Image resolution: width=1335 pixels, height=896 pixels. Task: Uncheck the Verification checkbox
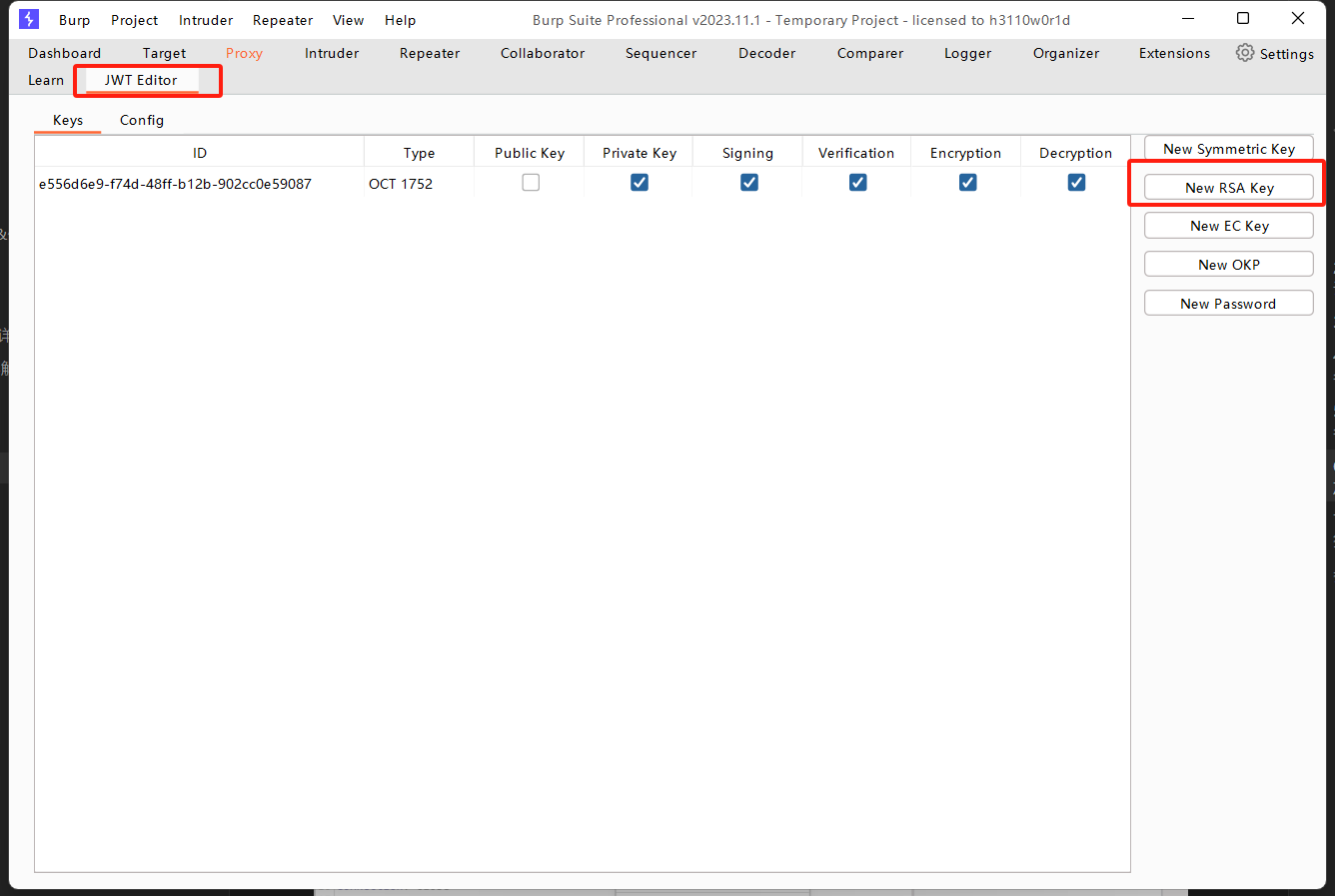pos(857,183)
